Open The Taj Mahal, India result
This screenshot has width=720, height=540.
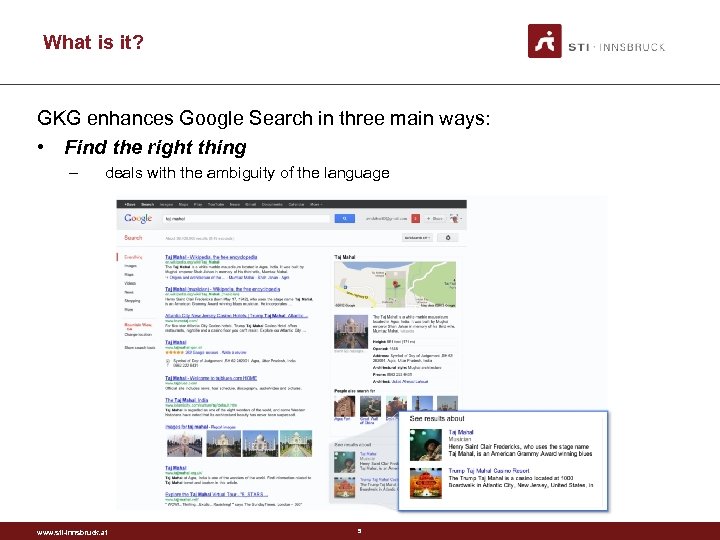click(186, 400)
